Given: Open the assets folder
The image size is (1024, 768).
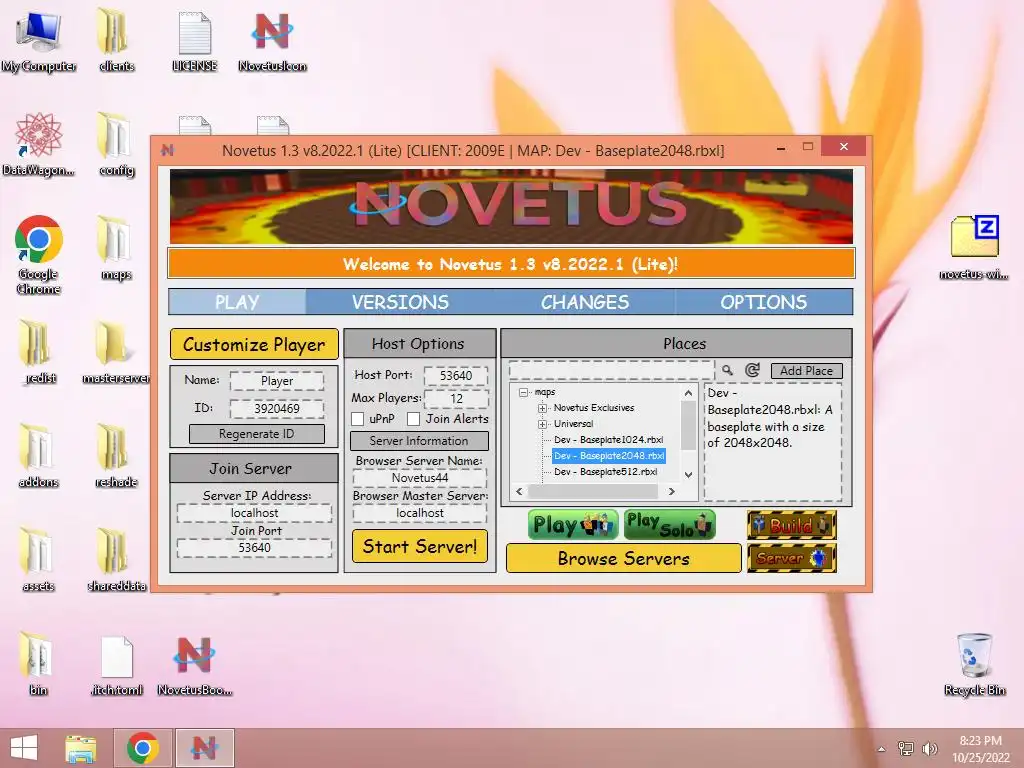Looking at the screenshot, I should (x=39, y=560).
